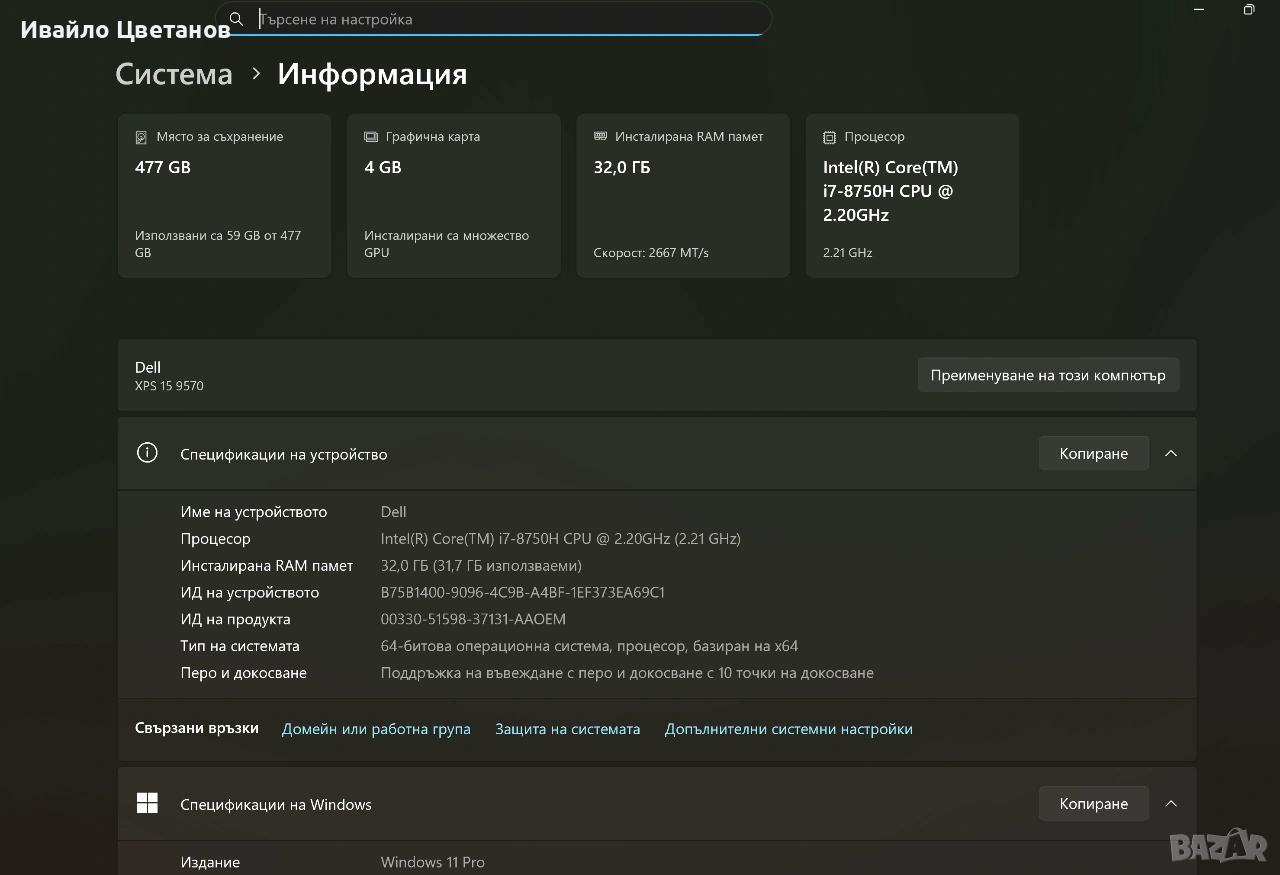Open Допълнителни системни настройки link

[x=788, y=729]
